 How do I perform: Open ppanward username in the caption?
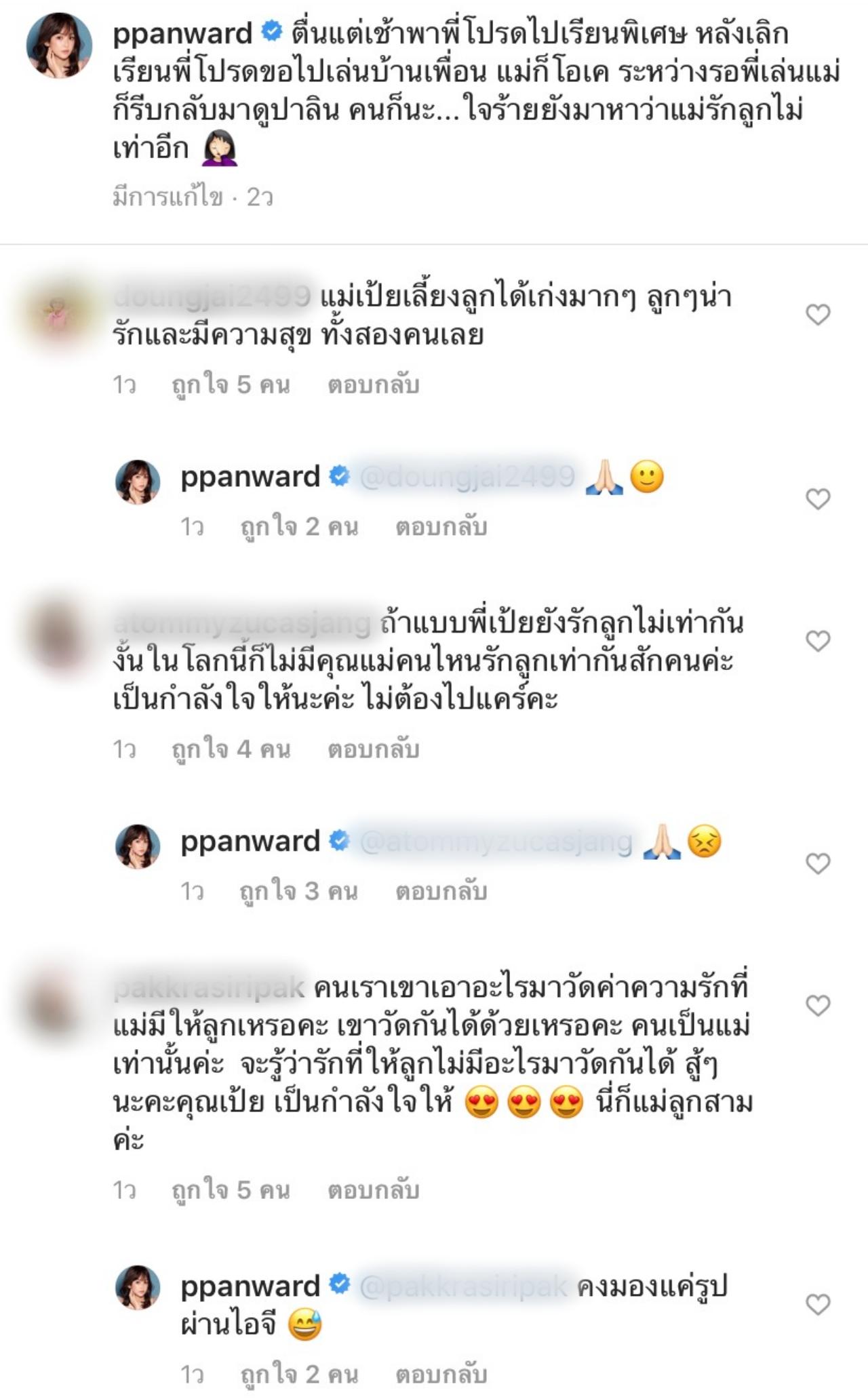(x=182, y=33)
